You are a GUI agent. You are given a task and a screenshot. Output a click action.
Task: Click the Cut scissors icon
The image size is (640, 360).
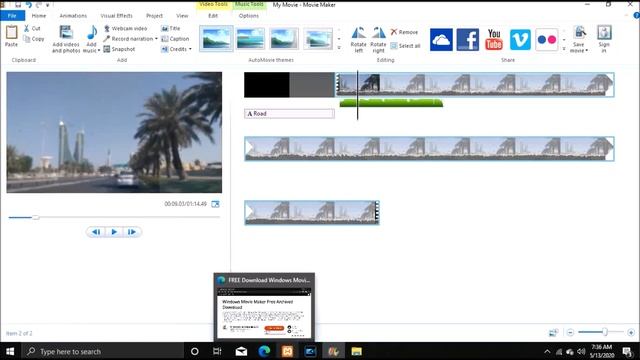[27, 28]
